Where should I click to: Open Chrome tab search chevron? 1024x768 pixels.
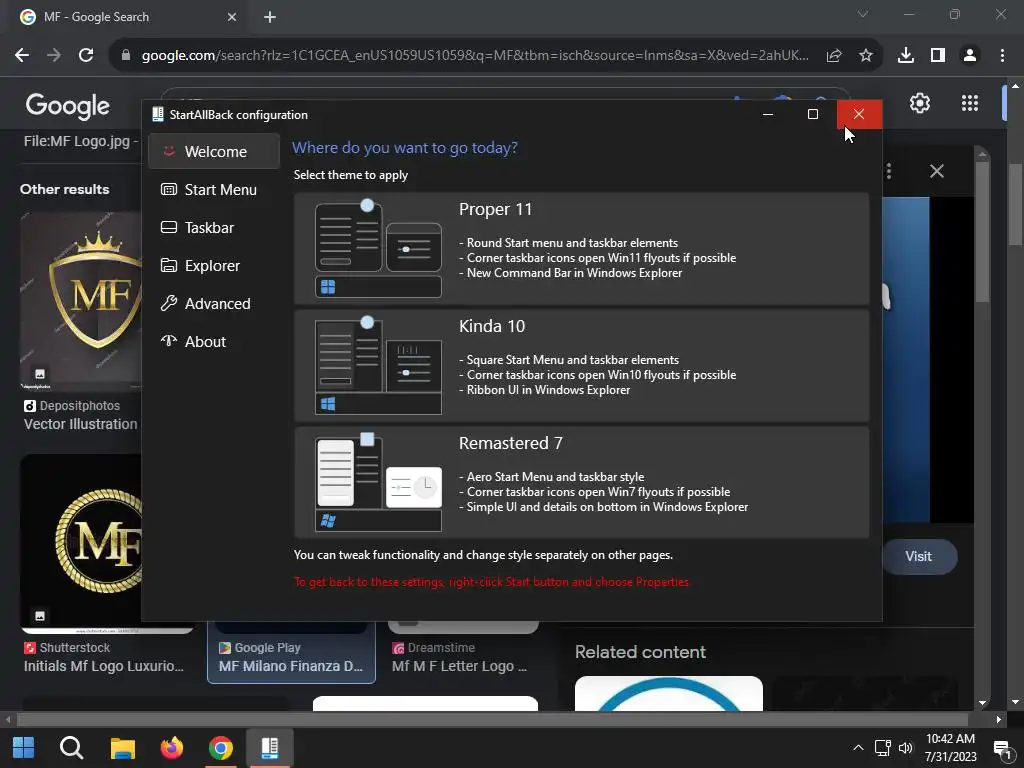click(863, 14)
